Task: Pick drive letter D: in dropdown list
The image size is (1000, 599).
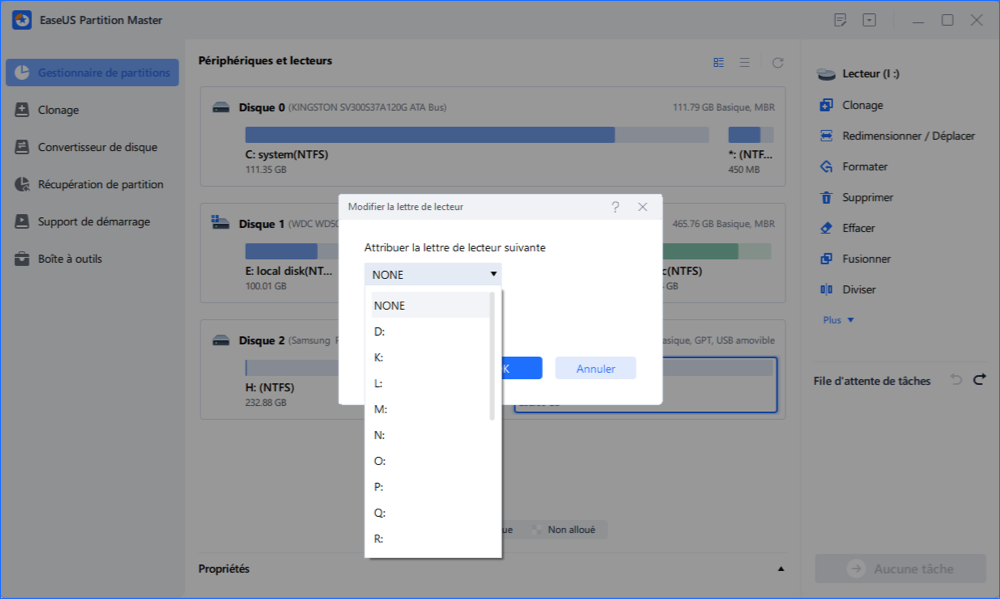Action: pyautogui.click(x=380, y=331)
